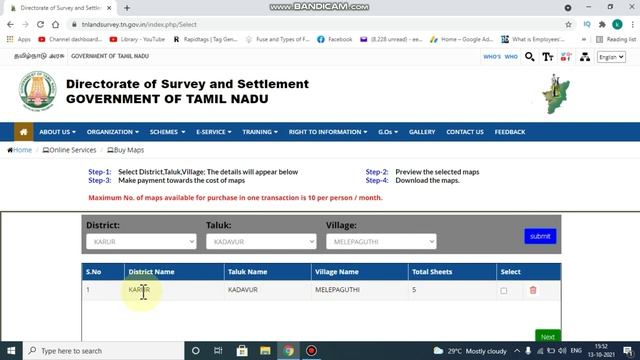Change the language dropdown from English
The height and width of the screenshot is (360, 640).
611,57
